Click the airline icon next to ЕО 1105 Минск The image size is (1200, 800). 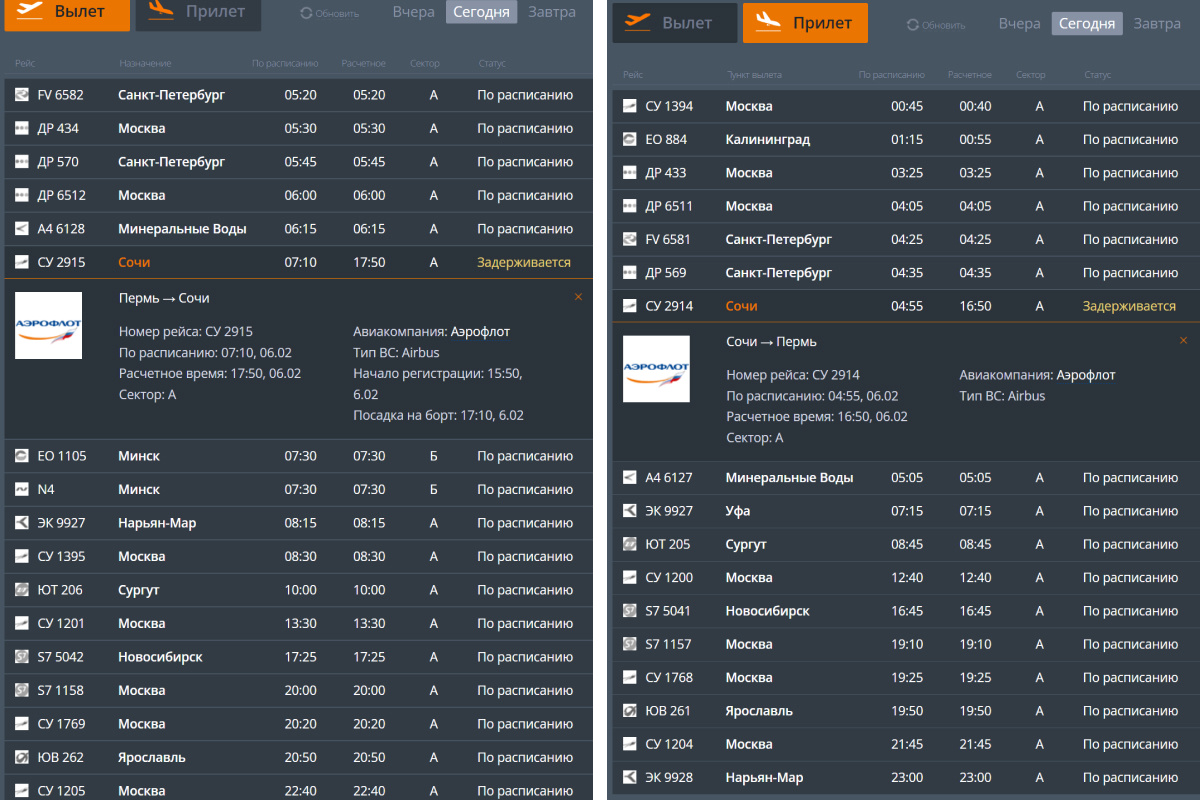(22, 456)
